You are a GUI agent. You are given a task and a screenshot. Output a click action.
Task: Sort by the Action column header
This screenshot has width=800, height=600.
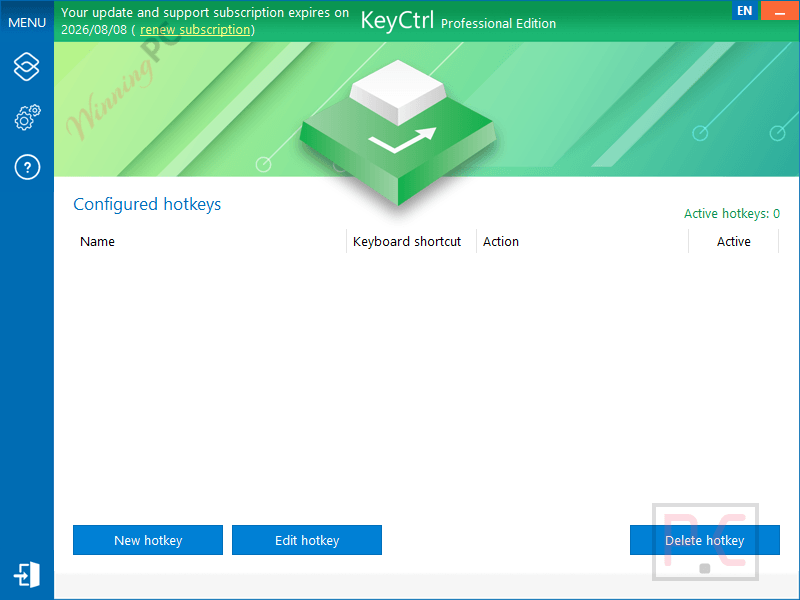(x=582, y=241)
